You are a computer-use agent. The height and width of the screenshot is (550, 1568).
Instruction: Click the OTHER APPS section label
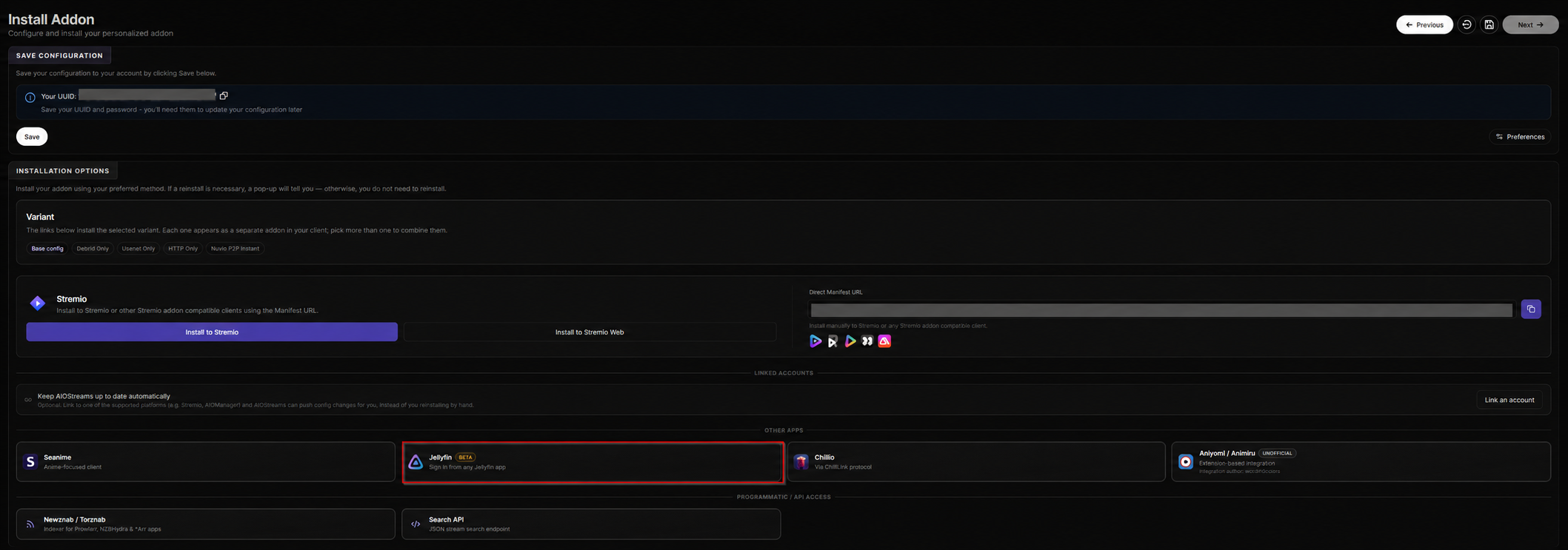click(x=784, y=430)
